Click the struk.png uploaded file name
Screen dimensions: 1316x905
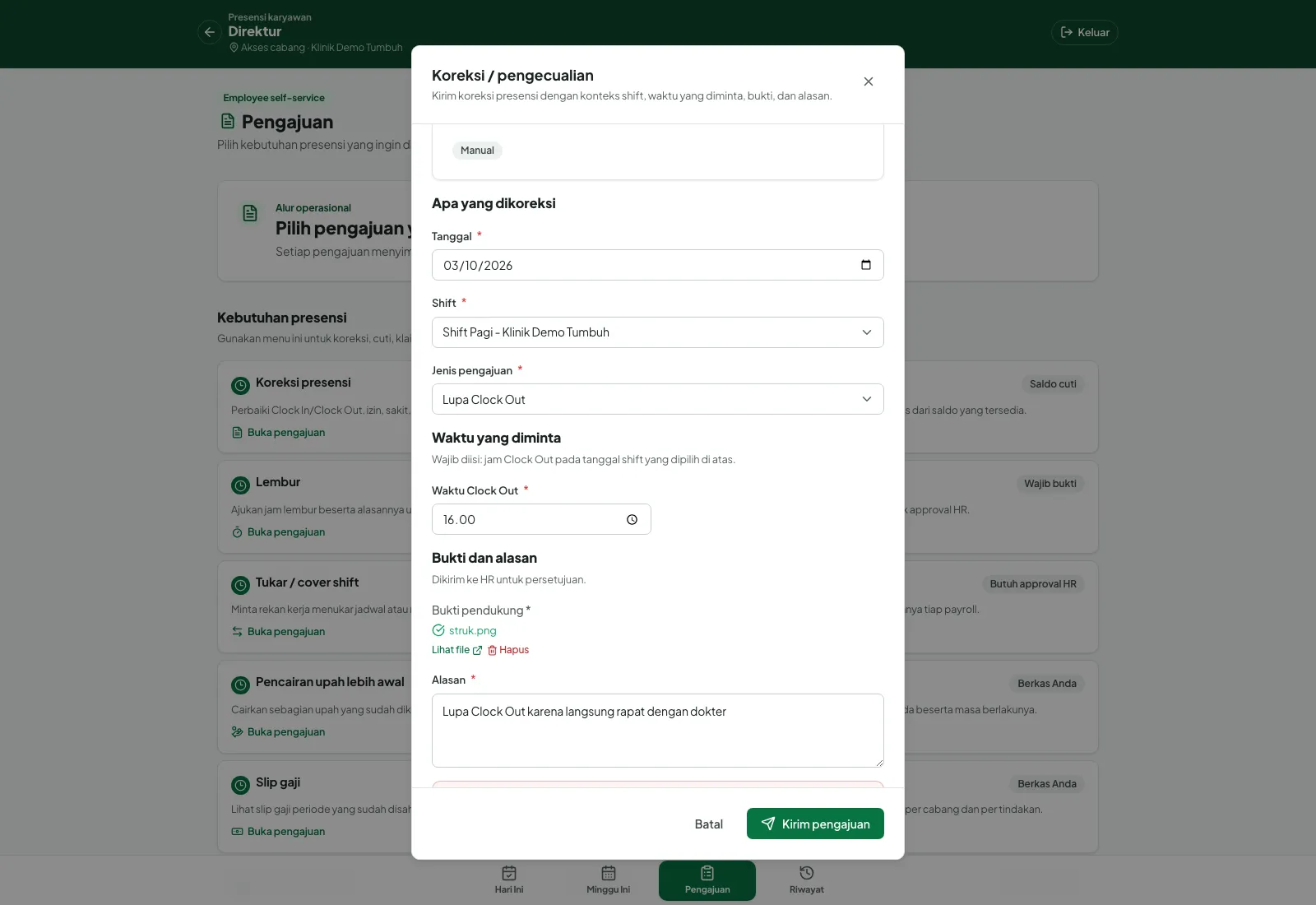pyautogui.click(x=473, y=630)
